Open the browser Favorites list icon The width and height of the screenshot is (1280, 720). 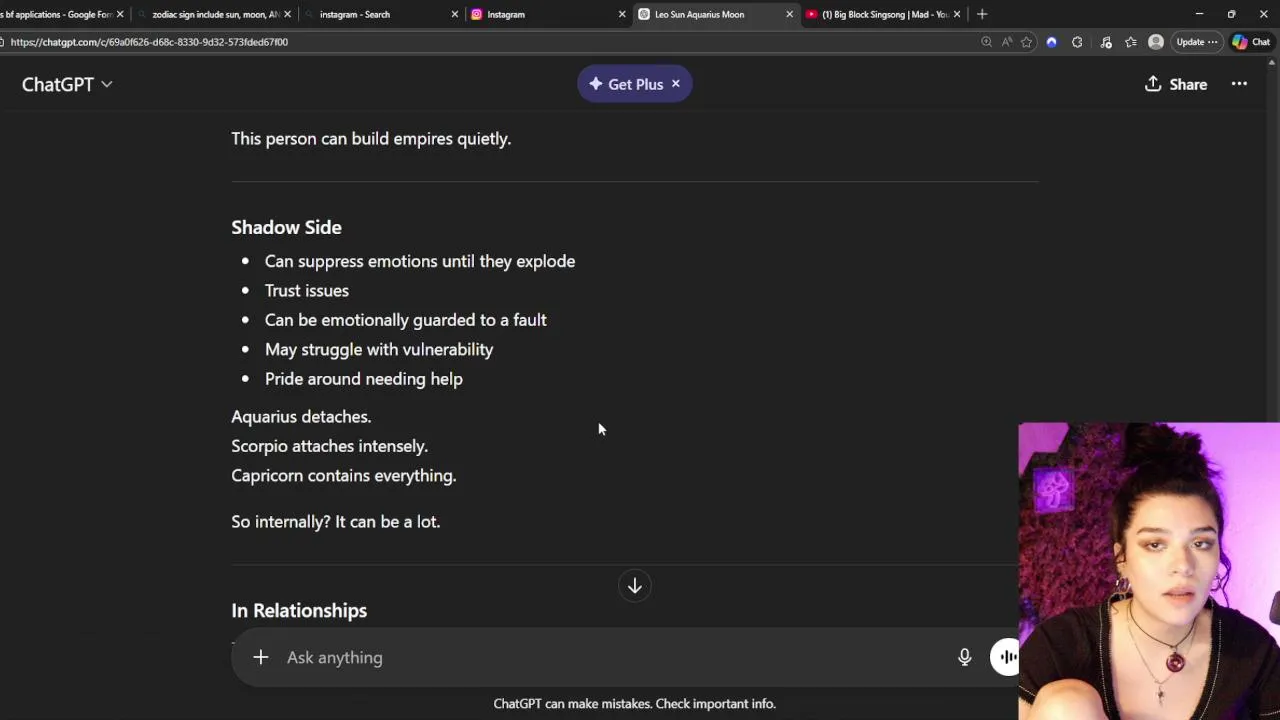1130,42
